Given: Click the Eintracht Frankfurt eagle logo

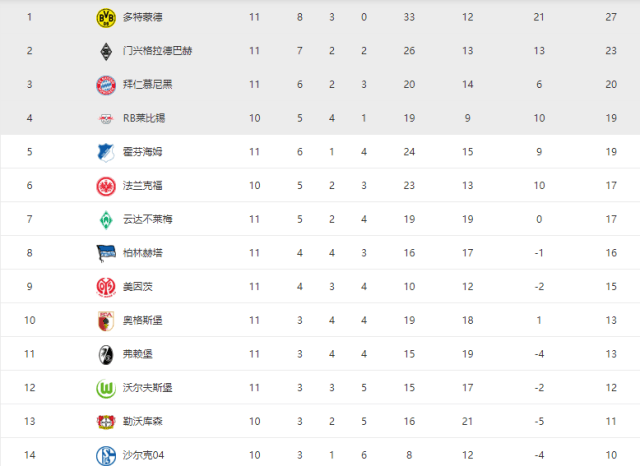Looking at the screenshot, I should pos(106,186).
